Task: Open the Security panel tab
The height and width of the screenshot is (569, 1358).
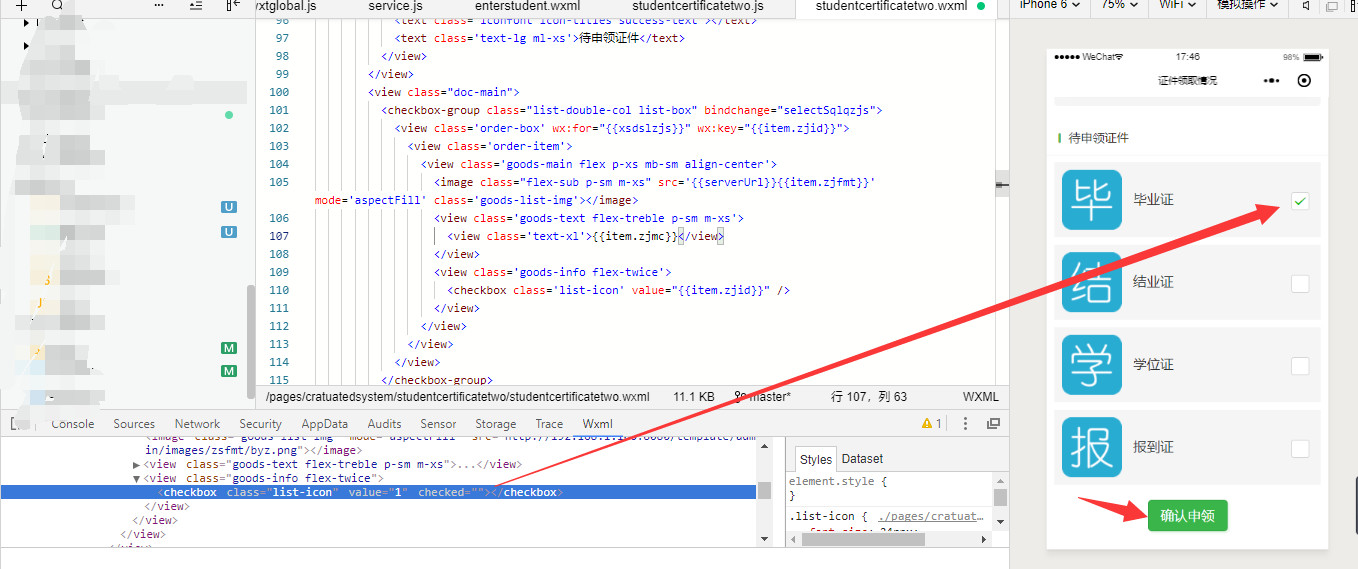Action: [260, 424]
